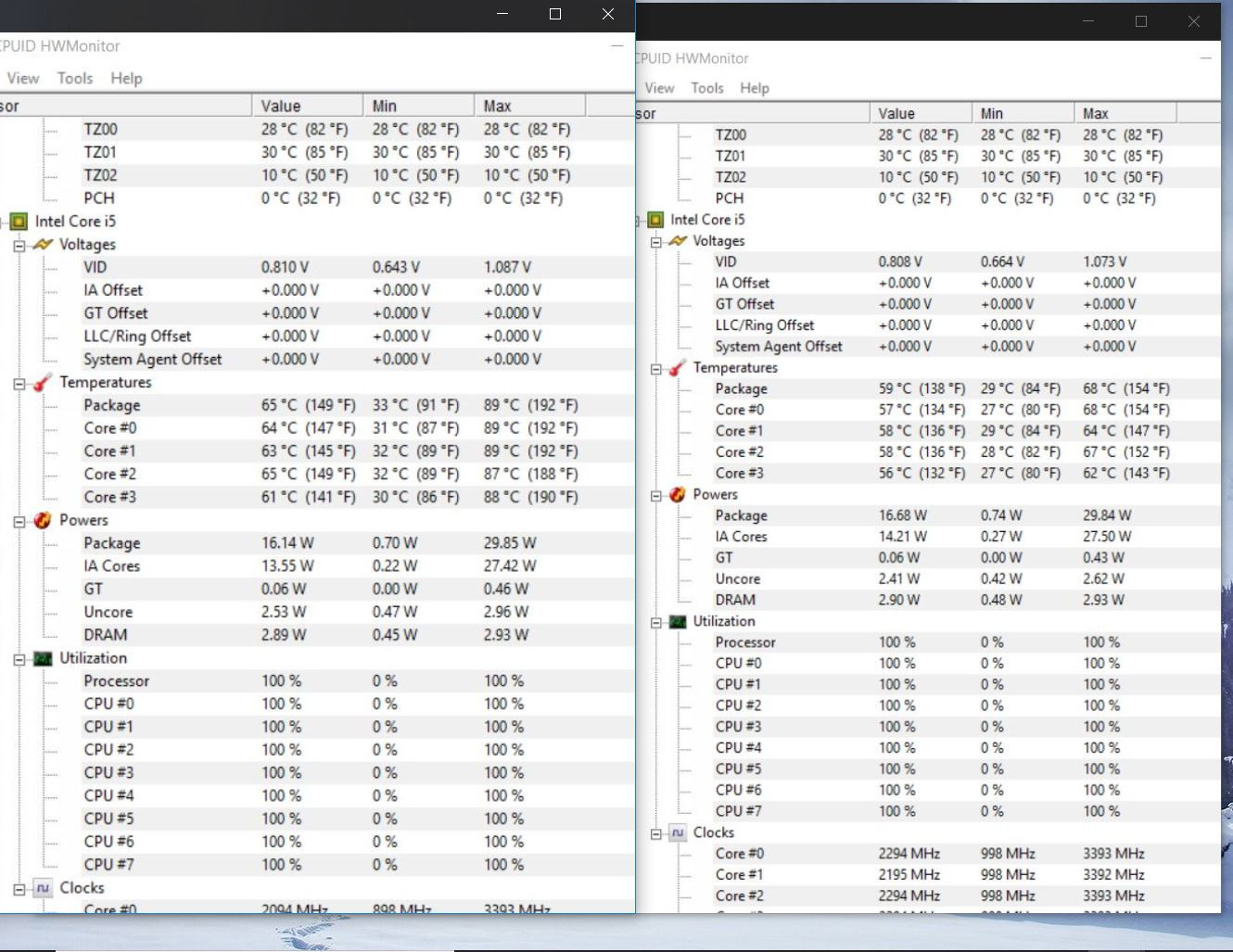Image resolution: width=1233 pixels, height=952 pixels.
Task: Click Temperatures thermometer icon in right window
Action: click(x=678, y=368)
